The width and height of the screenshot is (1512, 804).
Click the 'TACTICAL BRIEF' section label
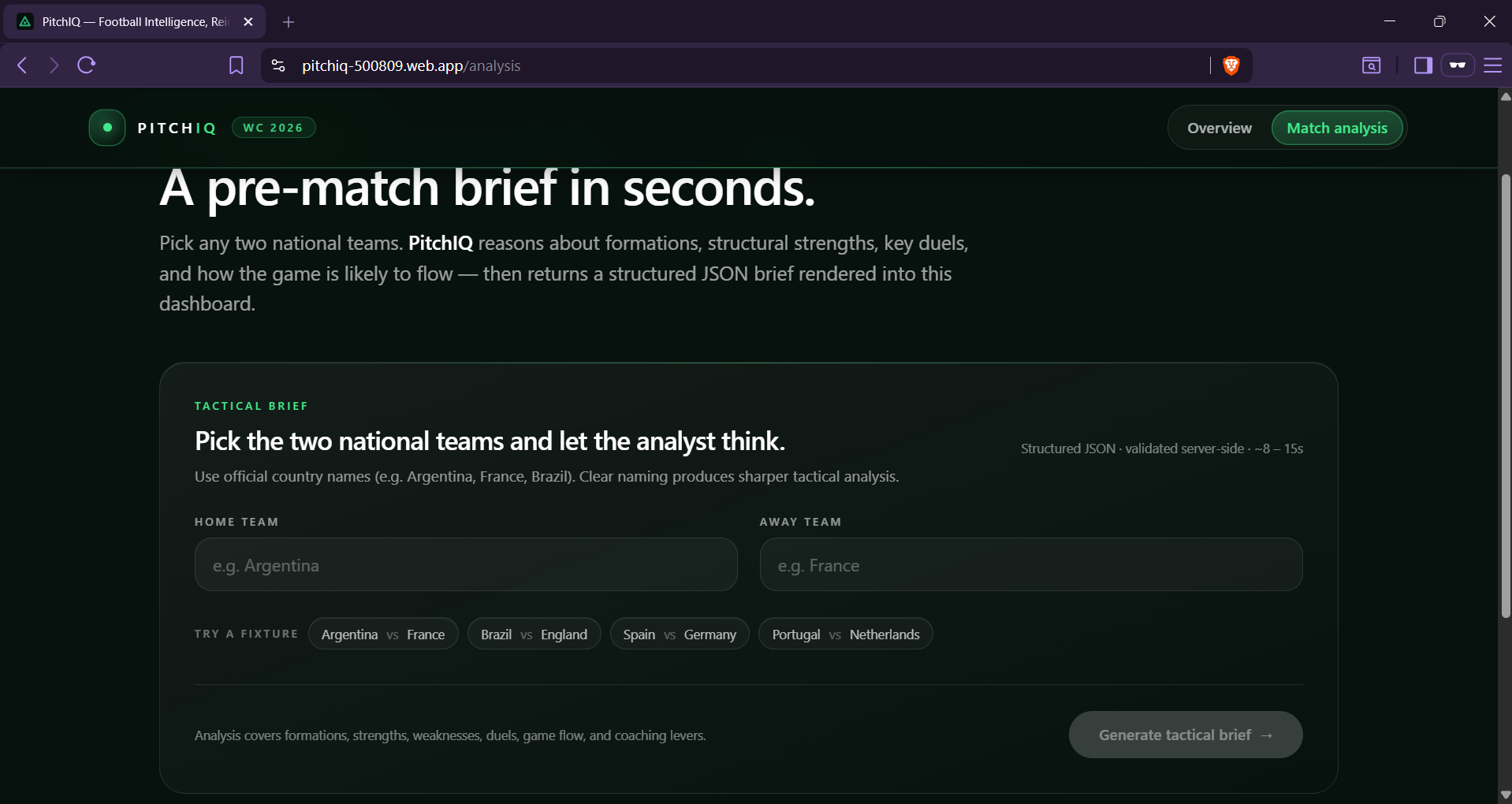point(251,406)
